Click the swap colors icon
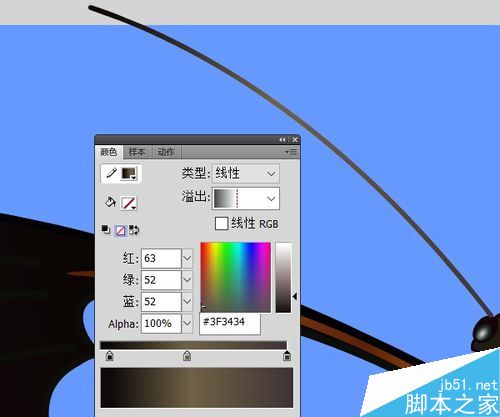 [134, 230]
